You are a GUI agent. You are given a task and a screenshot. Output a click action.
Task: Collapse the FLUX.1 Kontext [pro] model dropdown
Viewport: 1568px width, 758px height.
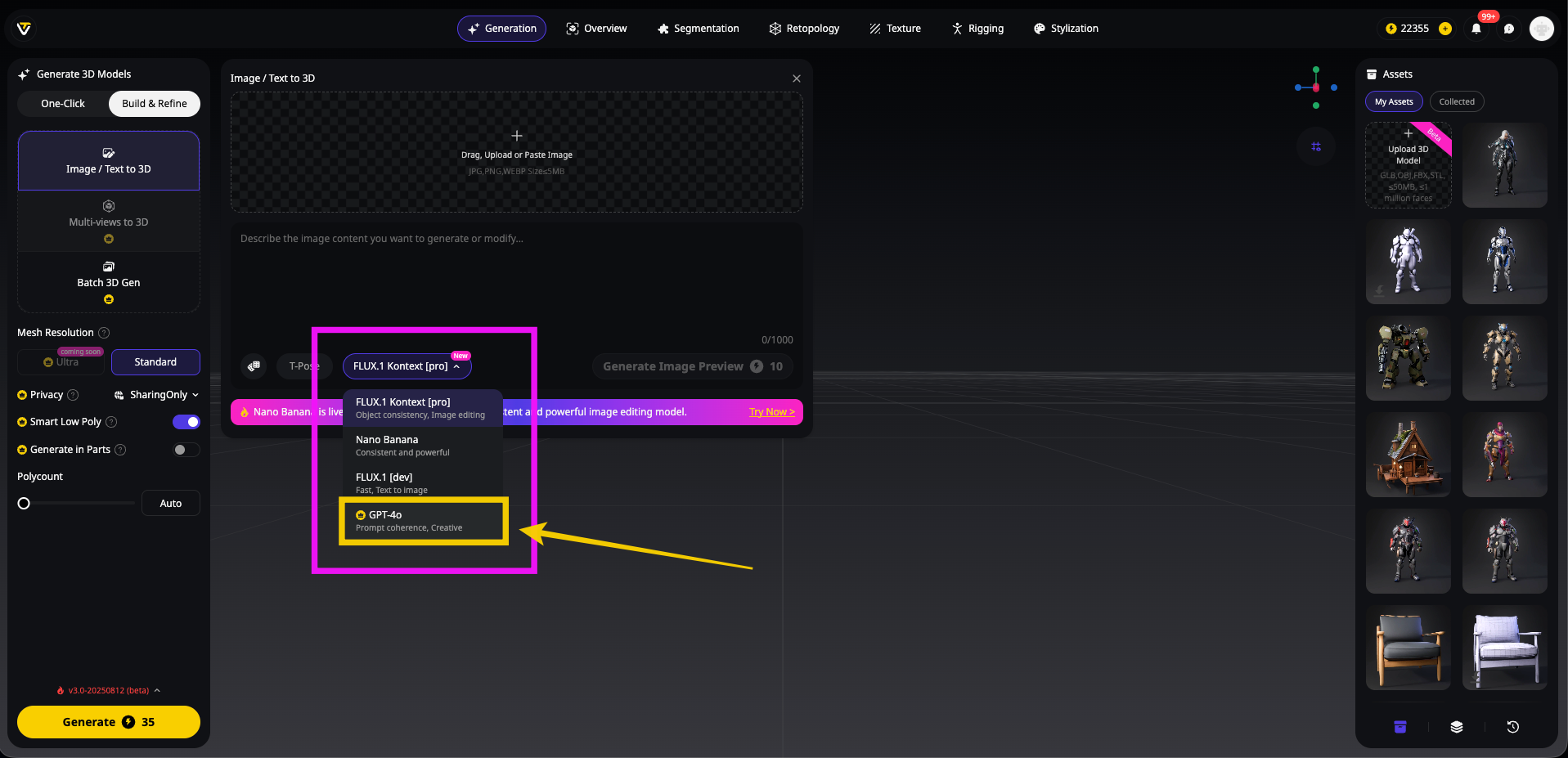(407, 366)
